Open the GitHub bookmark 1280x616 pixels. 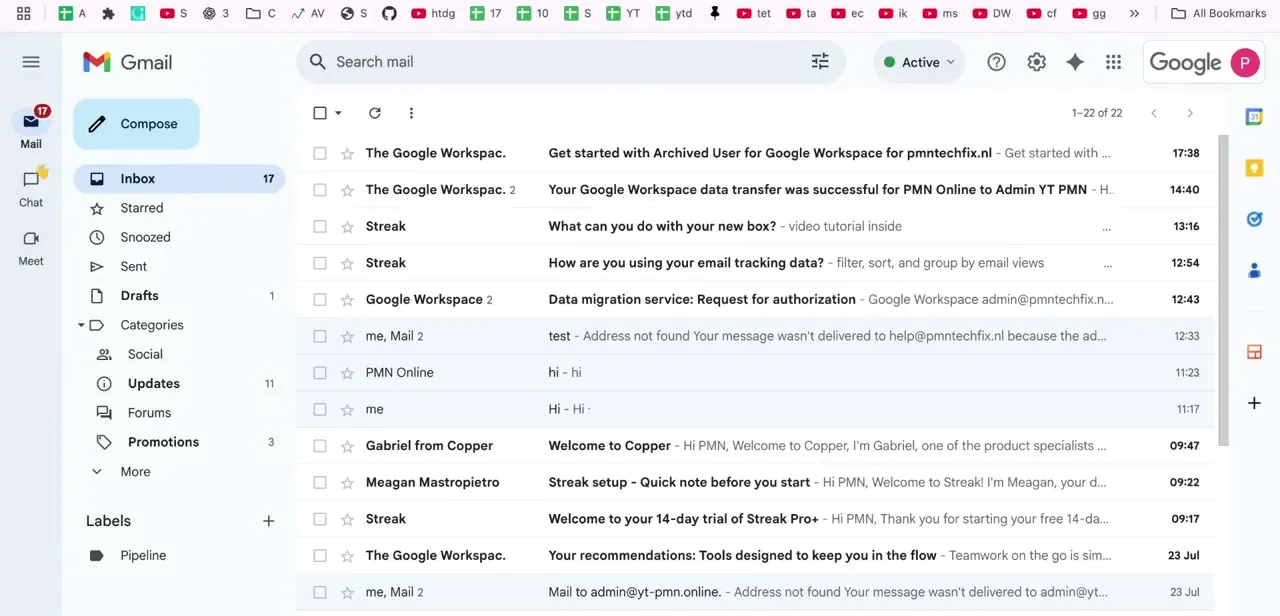click(389, 14)
